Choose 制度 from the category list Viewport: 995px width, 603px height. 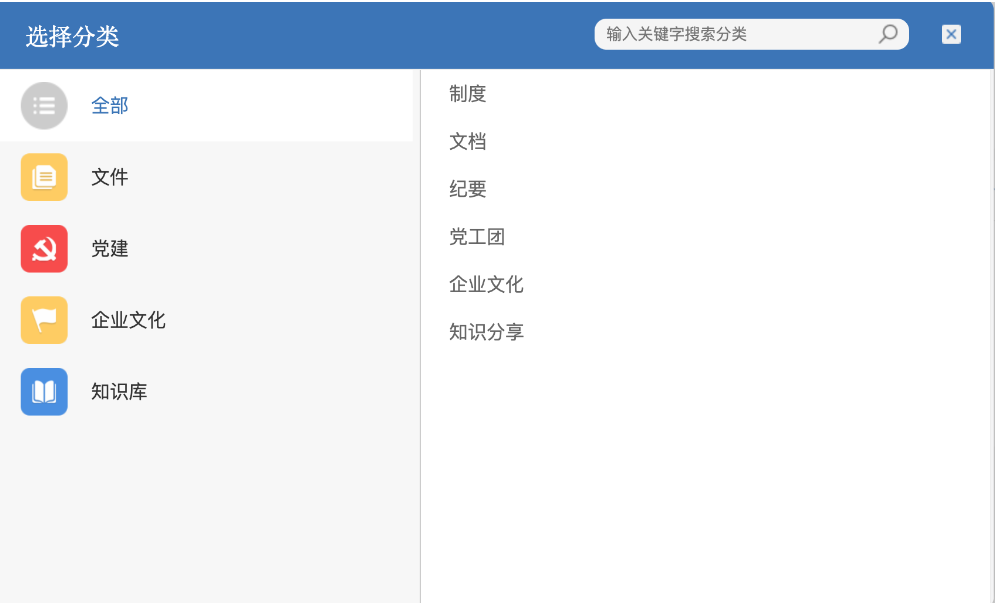[468, 94]
